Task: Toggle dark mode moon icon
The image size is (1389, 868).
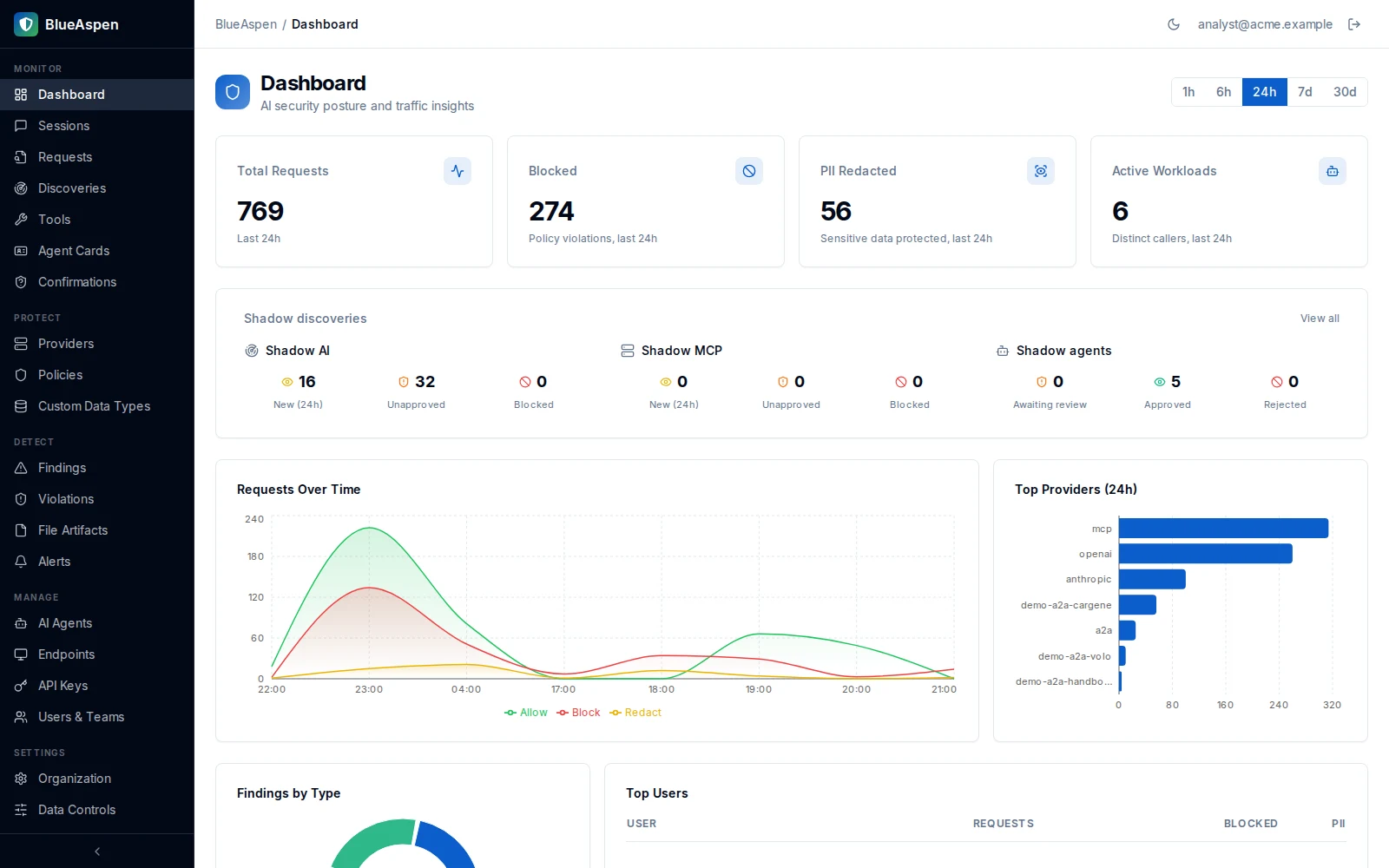Action: (1174, 24)
